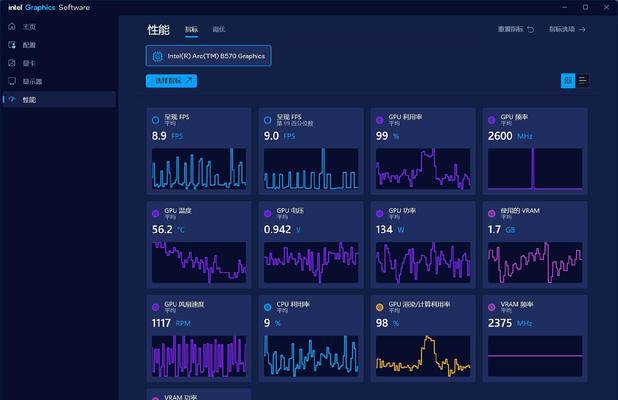Open the GPU 电压 0.942 V graph

(311, 262)
